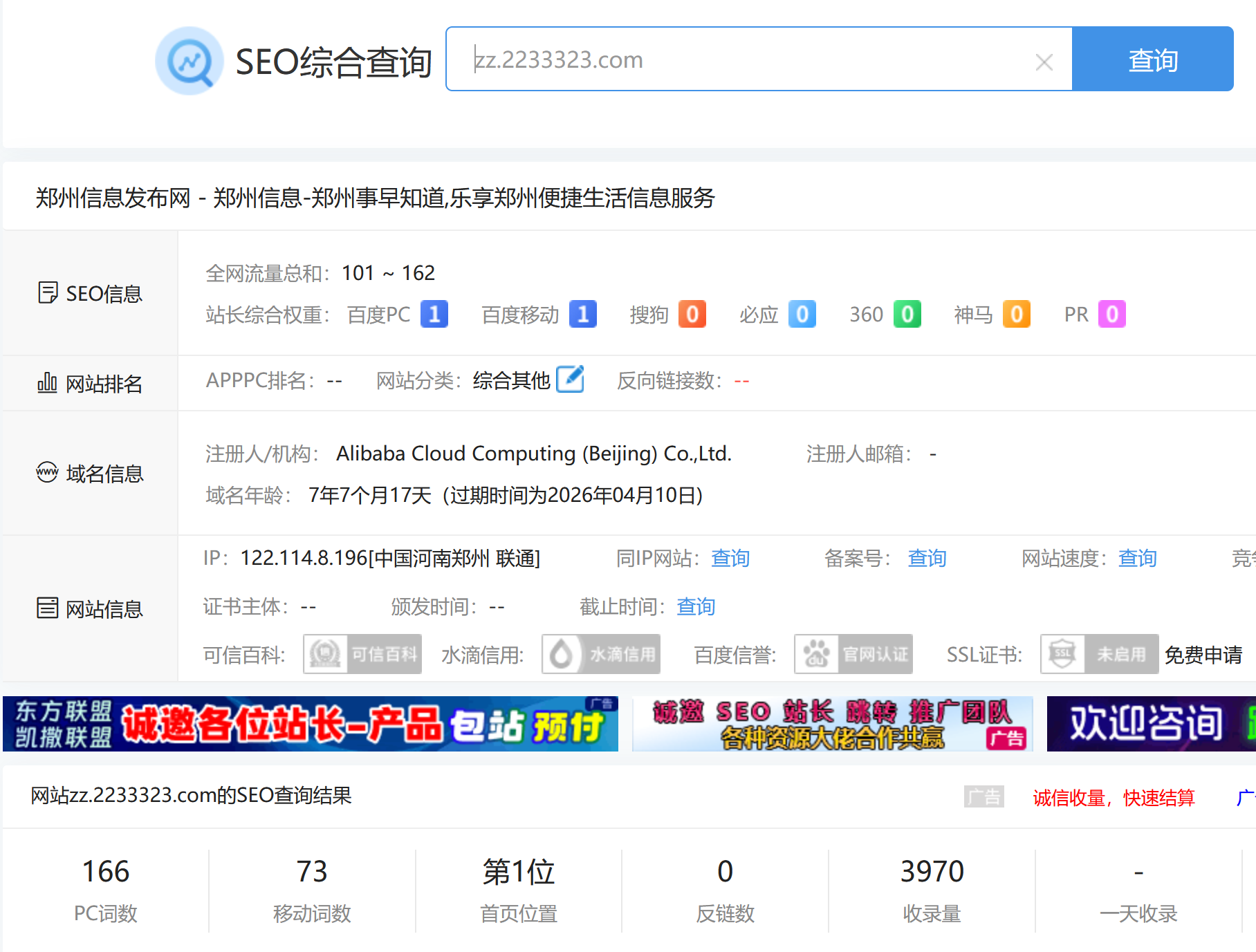
Task: Select the 网站排名 sidebar section
Action: 90,383
